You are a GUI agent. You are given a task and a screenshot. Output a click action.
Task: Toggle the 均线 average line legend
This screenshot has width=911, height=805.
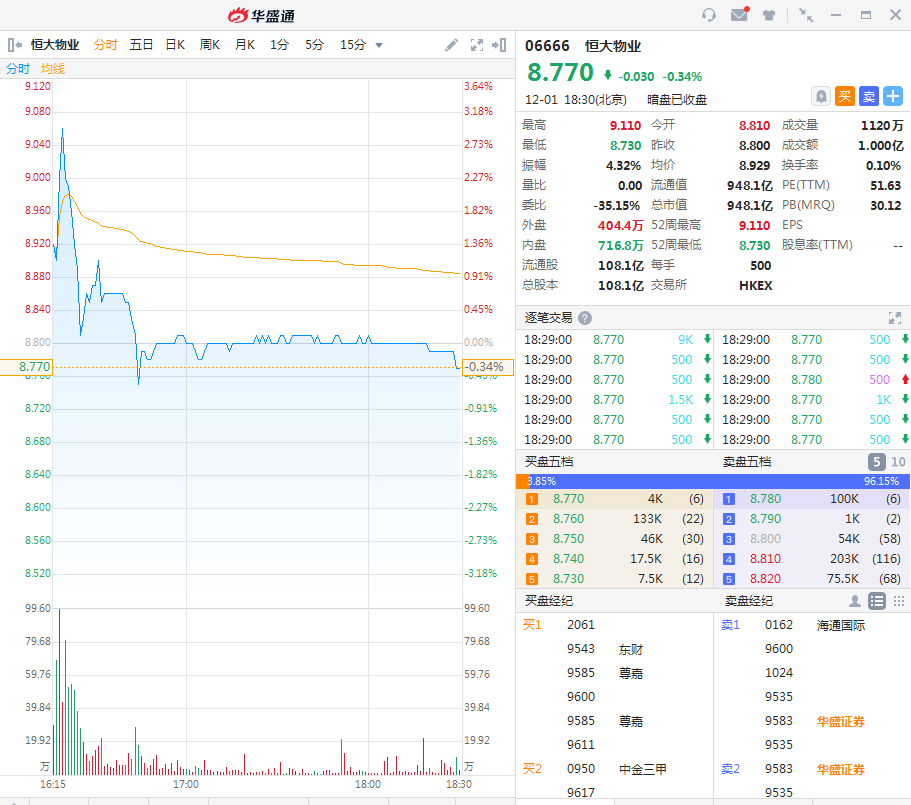(53, 69)
